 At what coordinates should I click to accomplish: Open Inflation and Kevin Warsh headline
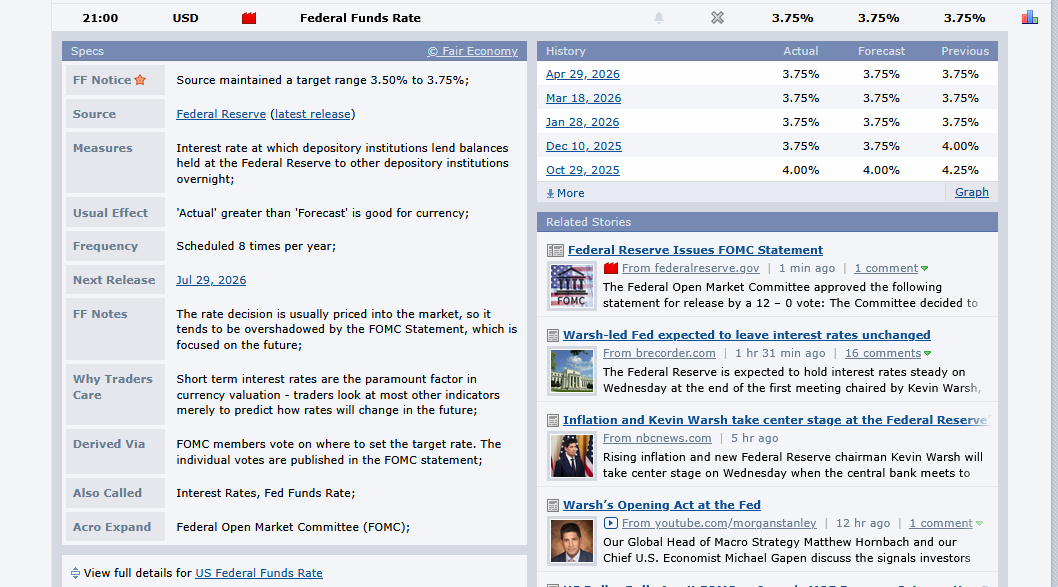coord(777,420)
